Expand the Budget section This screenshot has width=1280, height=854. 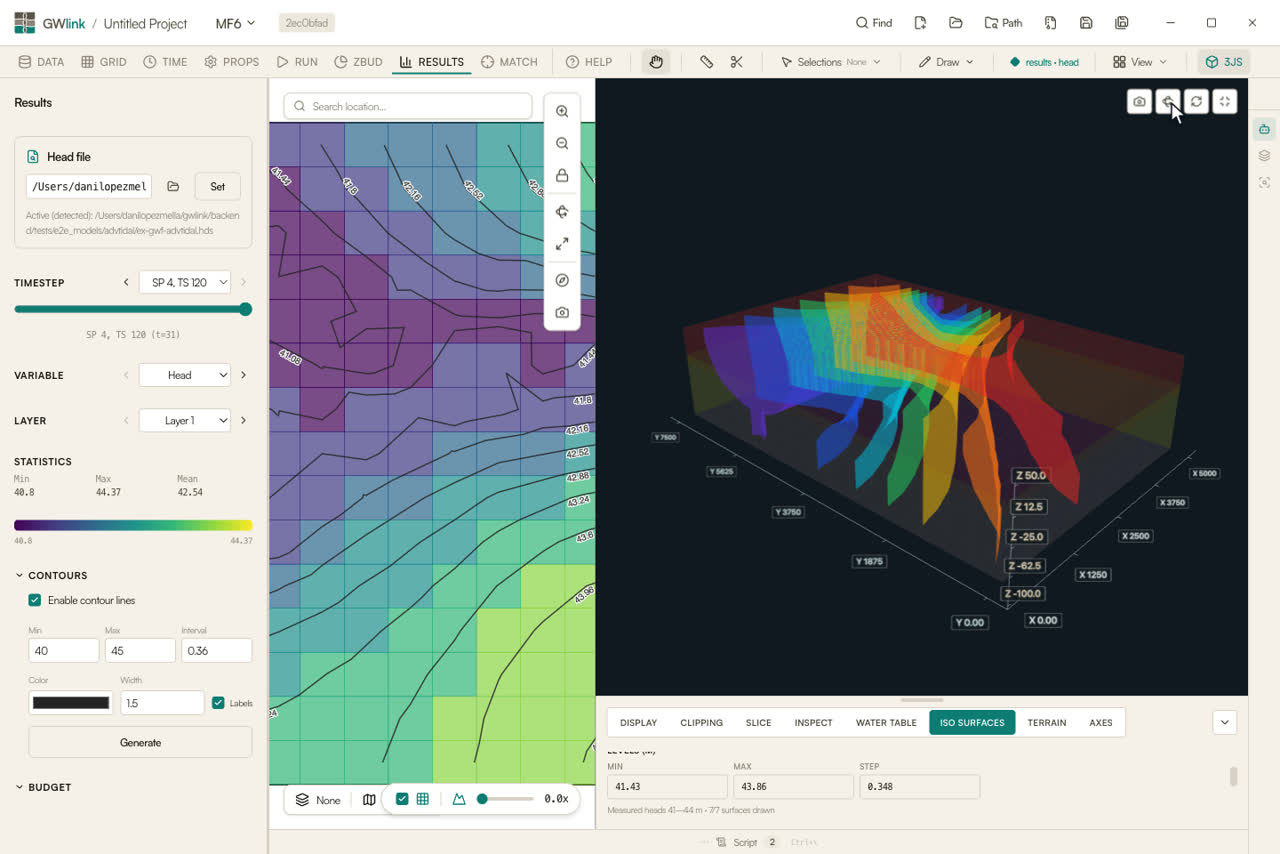click(x=44, y=788)
